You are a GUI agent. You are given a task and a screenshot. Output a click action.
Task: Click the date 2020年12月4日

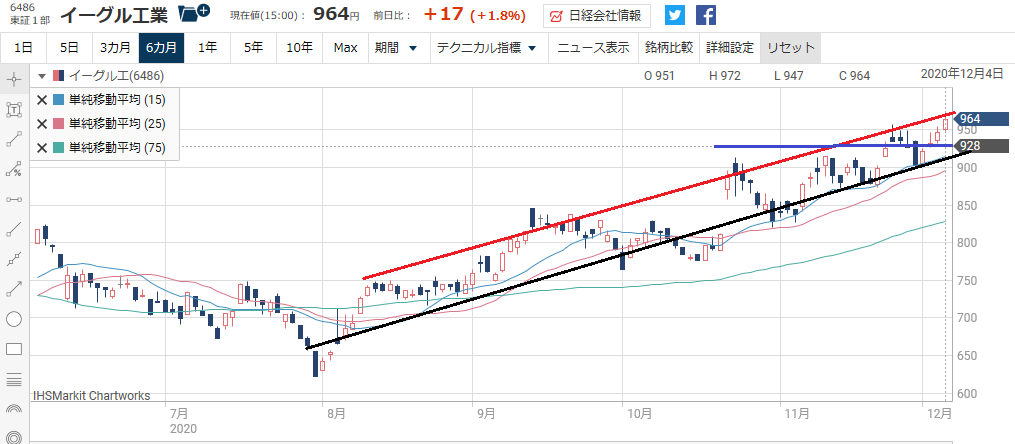[963, 73]
